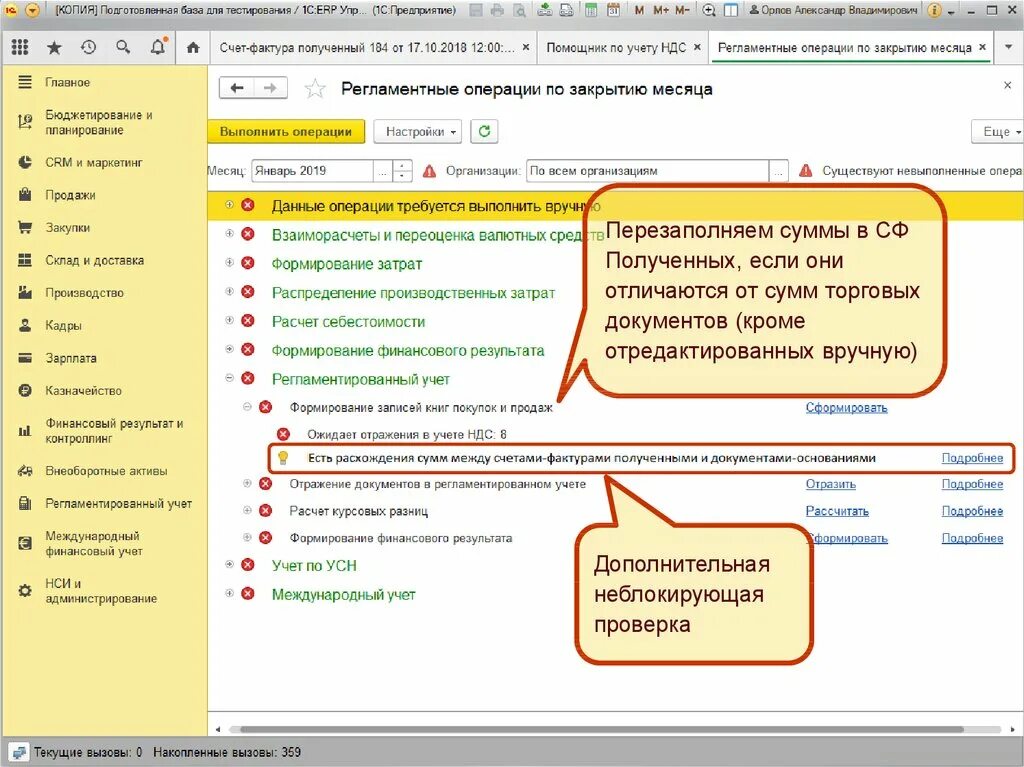Switch to Счет-фактура полученный 184 tab
The image size is (1024, 767).
(367, 48)
